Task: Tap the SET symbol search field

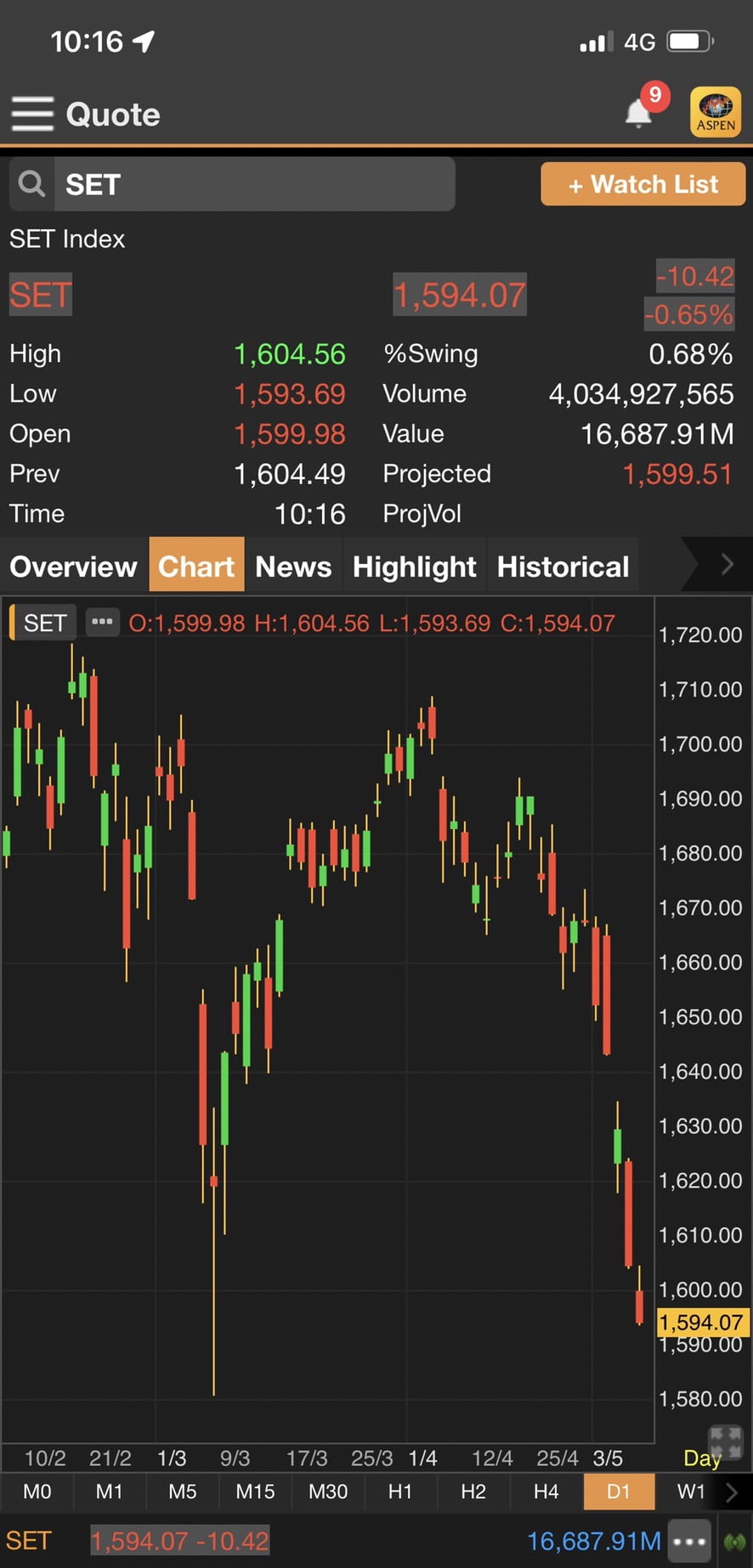Action: [x=253, y=184]
